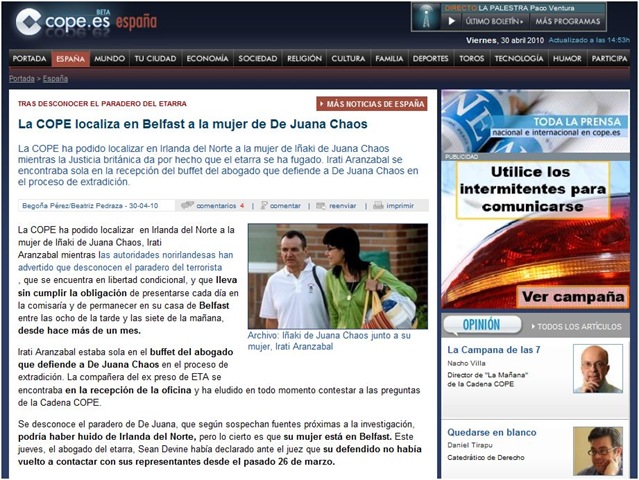
Task: Open Todos los Artículos link
Action: click(576, 327)
